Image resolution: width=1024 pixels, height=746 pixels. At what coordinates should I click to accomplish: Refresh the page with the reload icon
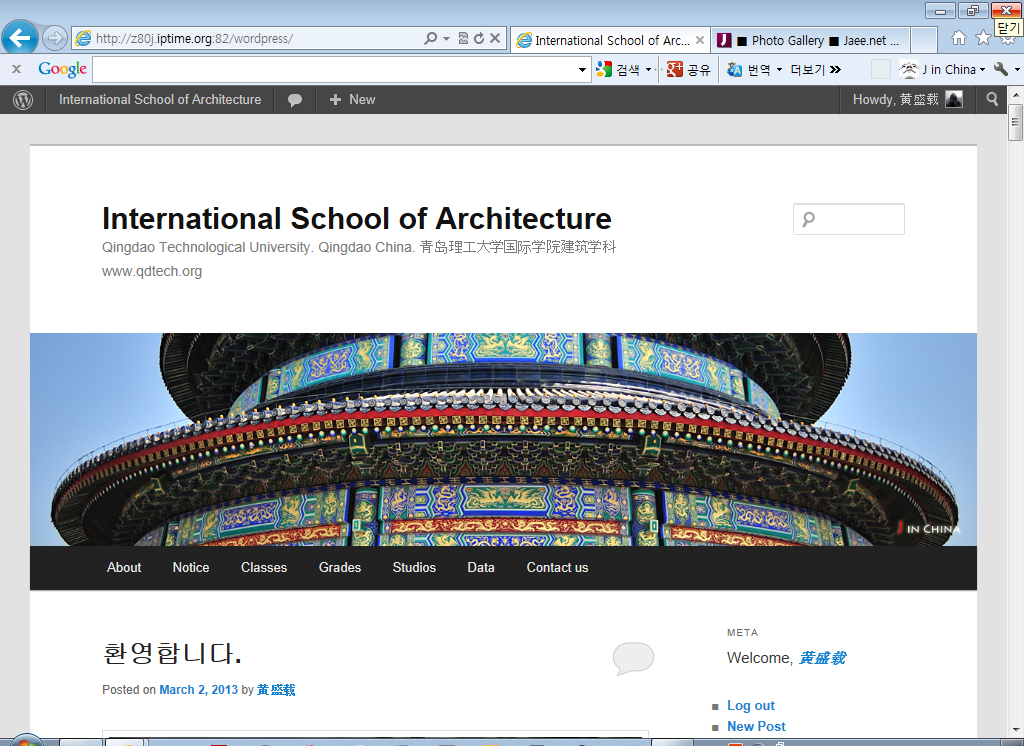point(479,39)
